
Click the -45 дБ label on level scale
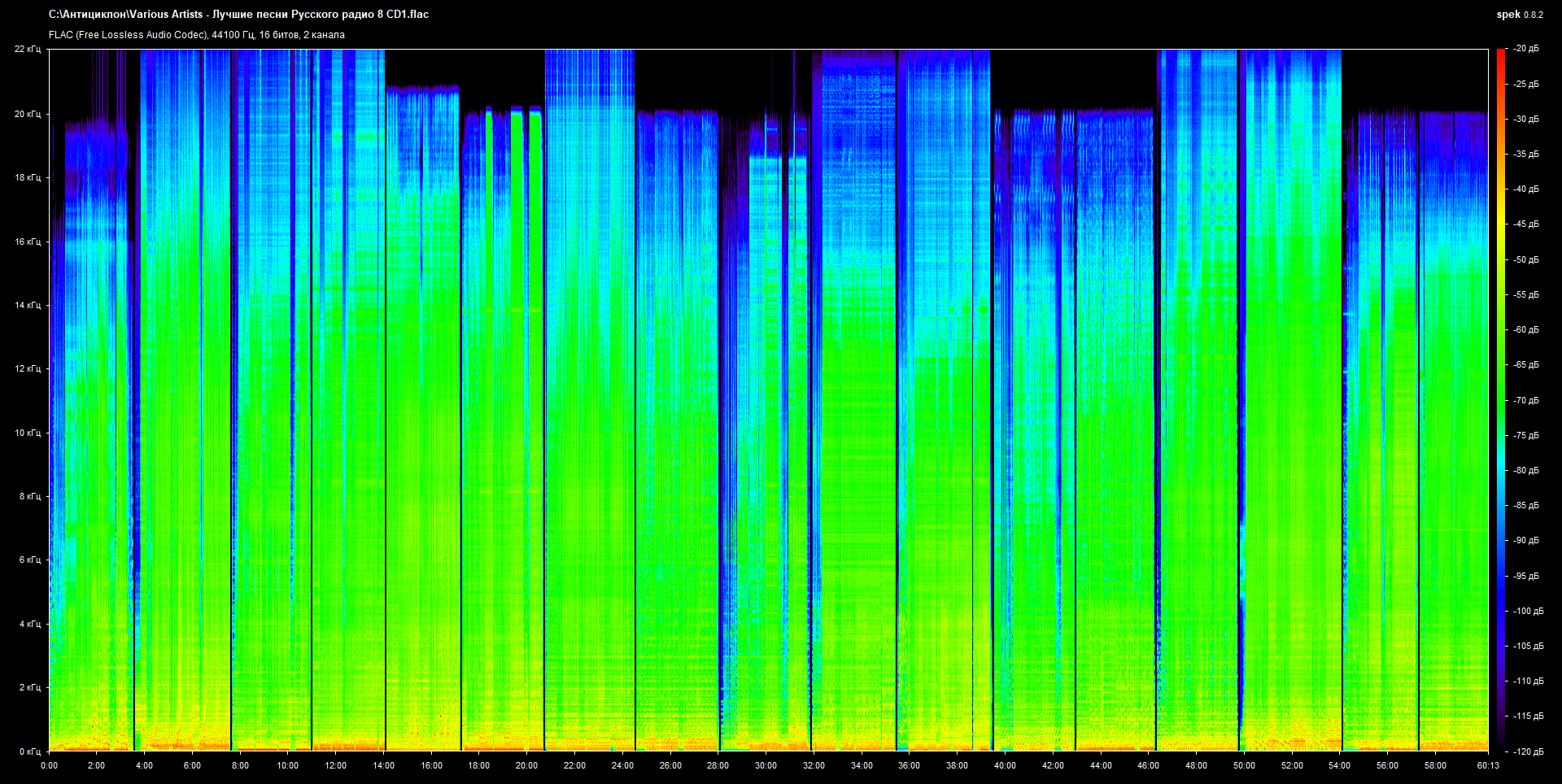coord(1526,224)
